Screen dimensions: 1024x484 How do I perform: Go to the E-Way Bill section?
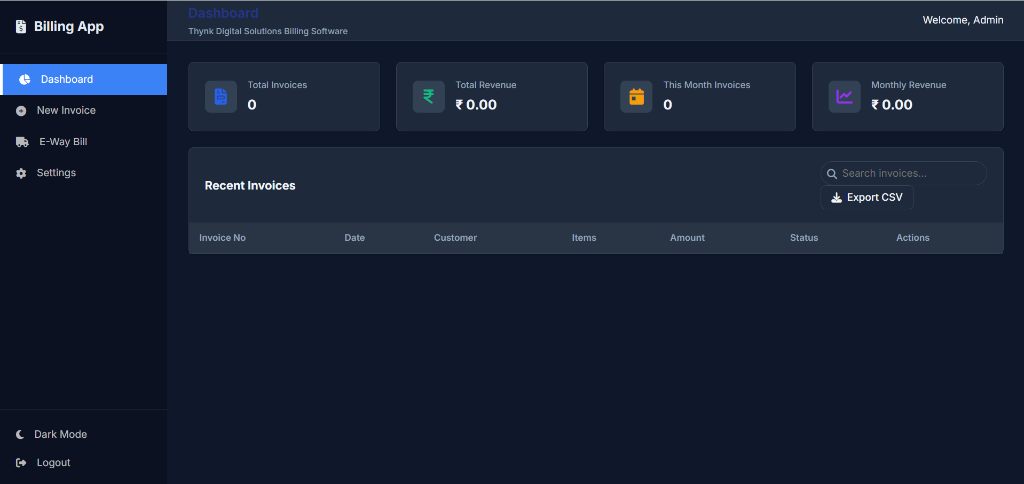[84, 142]
